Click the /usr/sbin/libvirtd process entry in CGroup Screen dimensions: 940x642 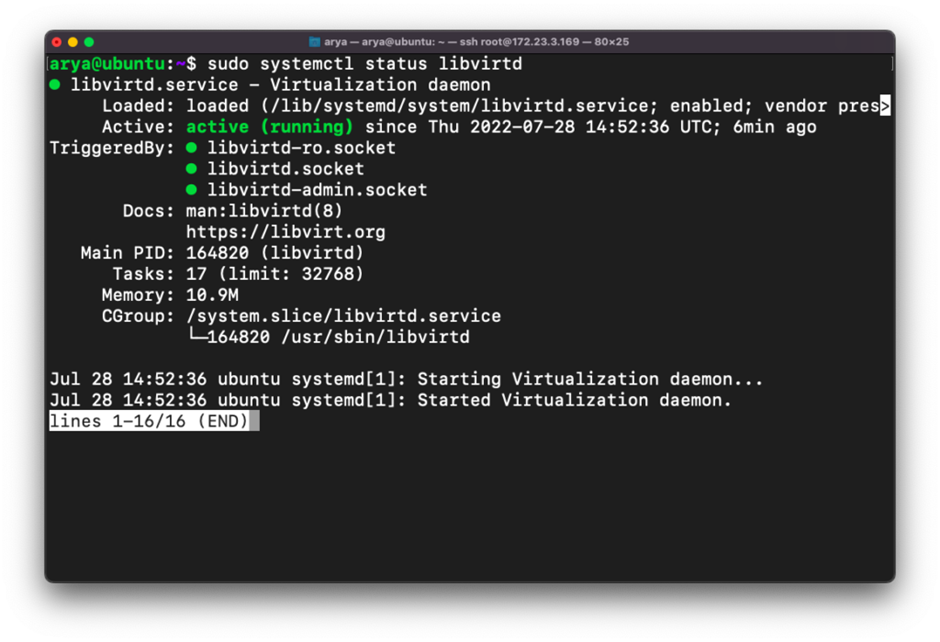coord(375,337)
